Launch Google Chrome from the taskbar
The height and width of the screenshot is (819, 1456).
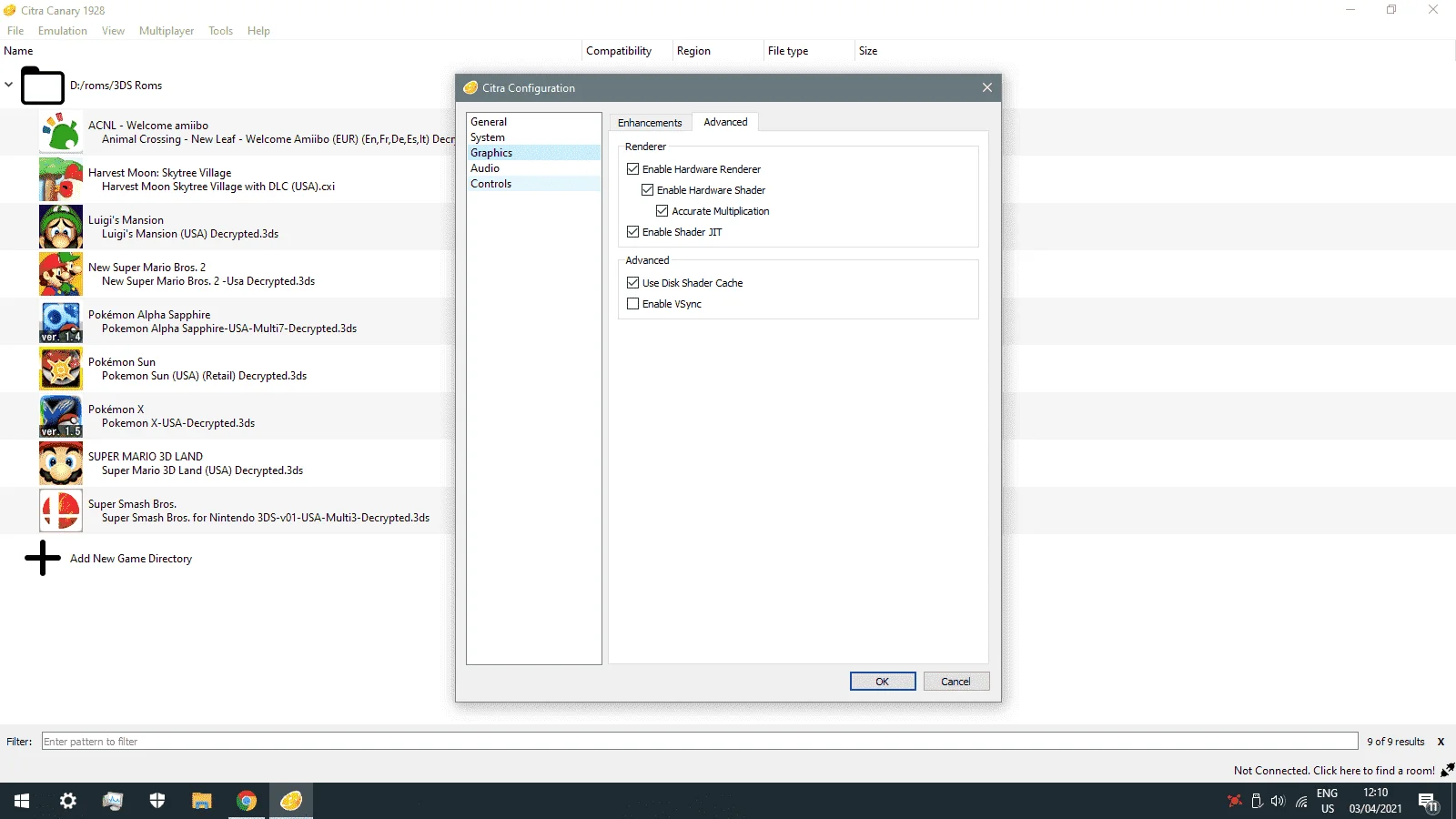click(247, 801)
